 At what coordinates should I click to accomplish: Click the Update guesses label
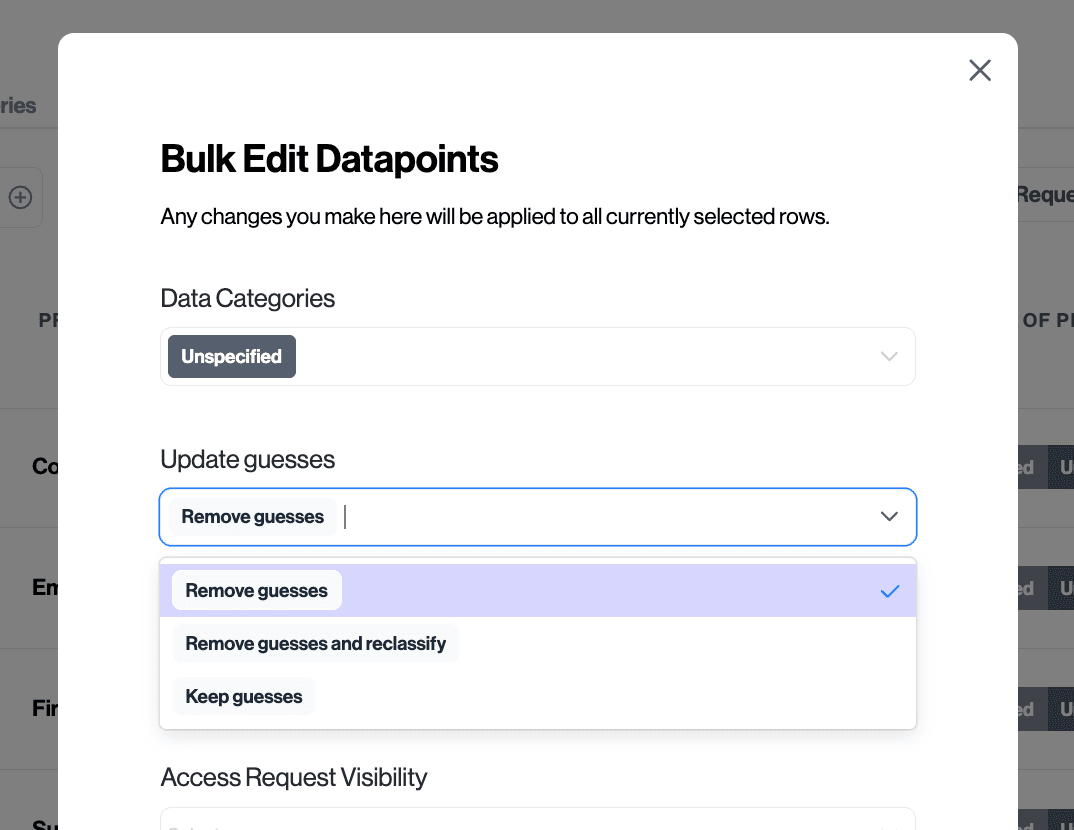[x=248, y=460]
